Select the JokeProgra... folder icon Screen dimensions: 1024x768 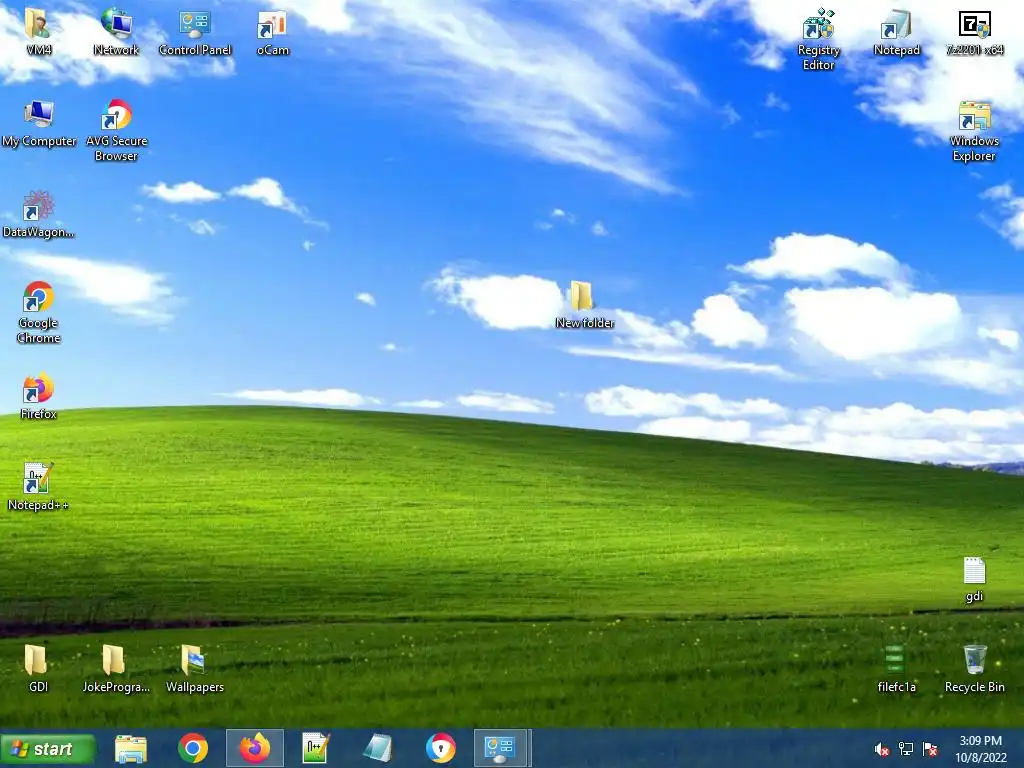tap(115, 661)
